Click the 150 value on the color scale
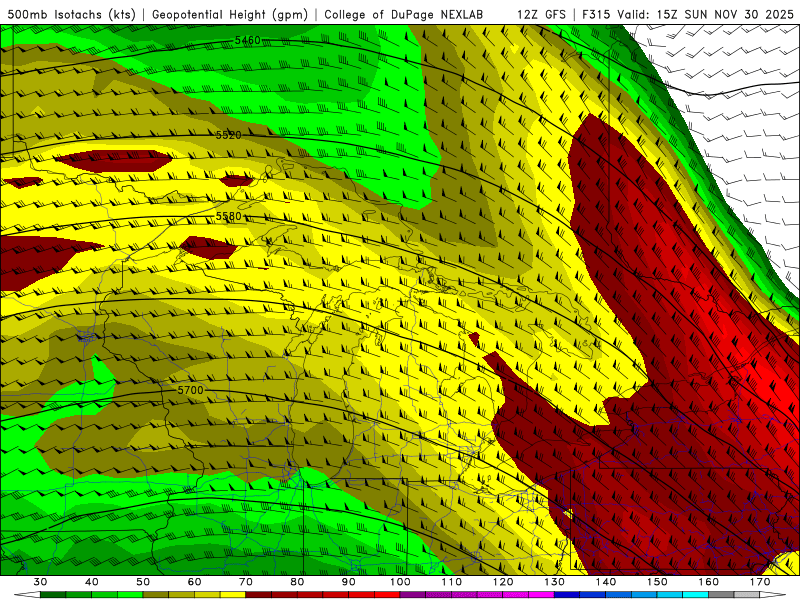Viewport: 800px width, 600px height. tap(657, 582)
